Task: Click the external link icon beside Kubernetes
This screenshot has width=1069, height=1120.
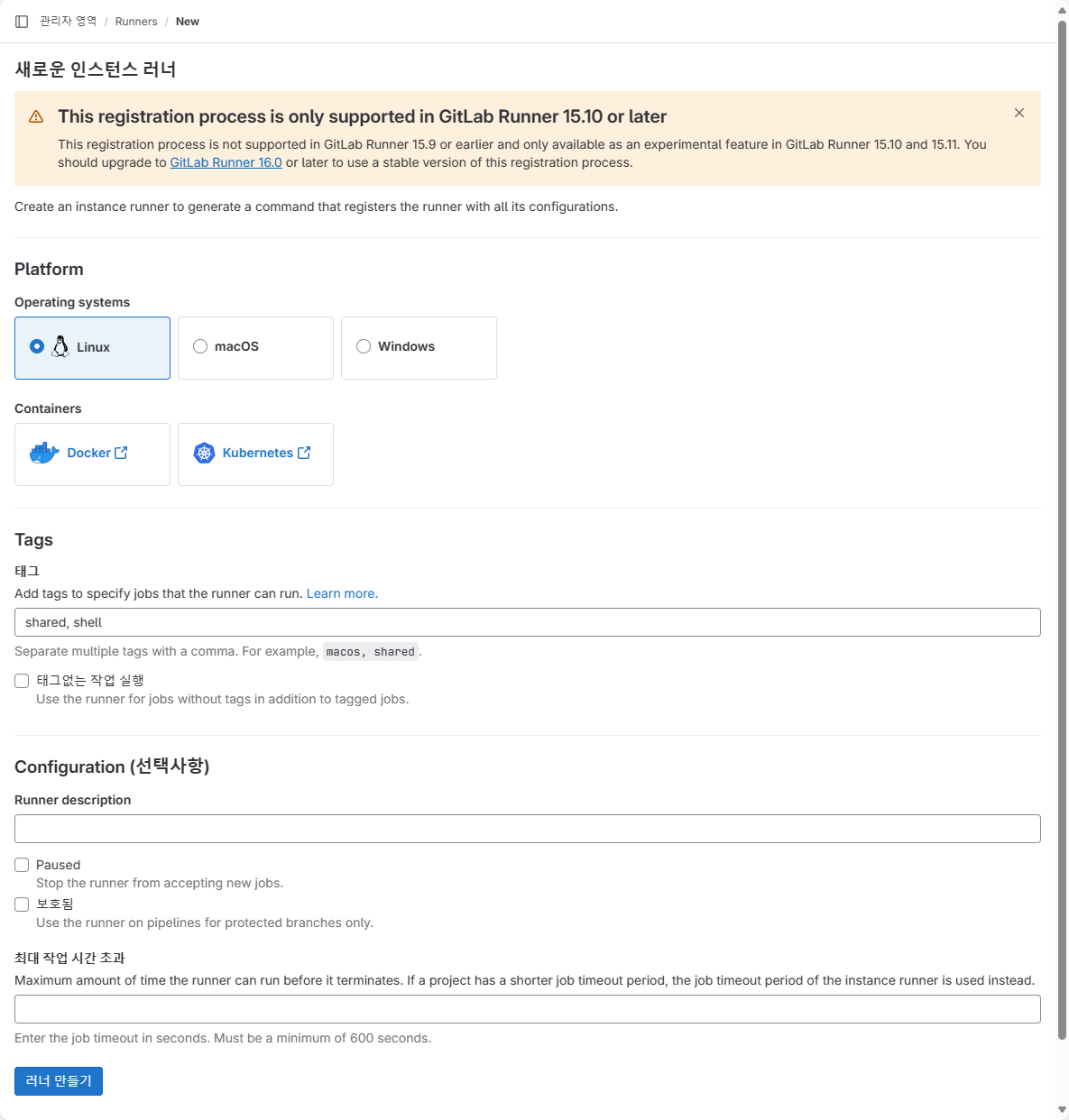Action: tap(304, 453)
